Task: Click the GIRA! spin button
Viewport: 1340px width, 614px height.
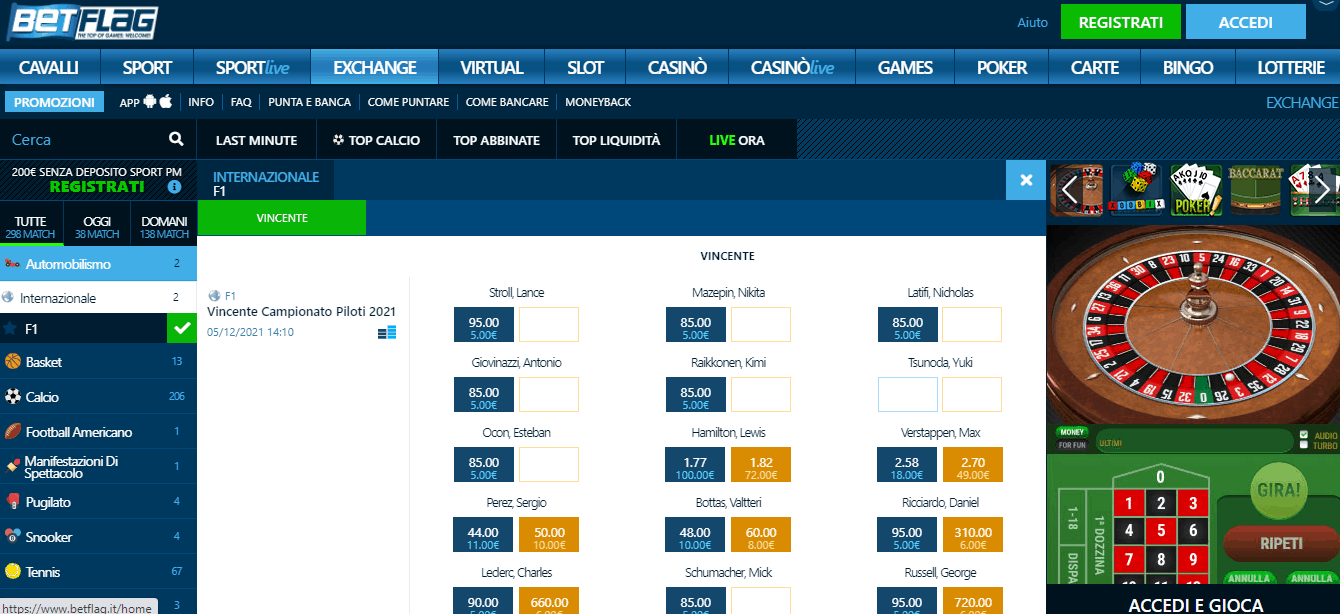Action: pyautogui.click(x=1278, y=491)
